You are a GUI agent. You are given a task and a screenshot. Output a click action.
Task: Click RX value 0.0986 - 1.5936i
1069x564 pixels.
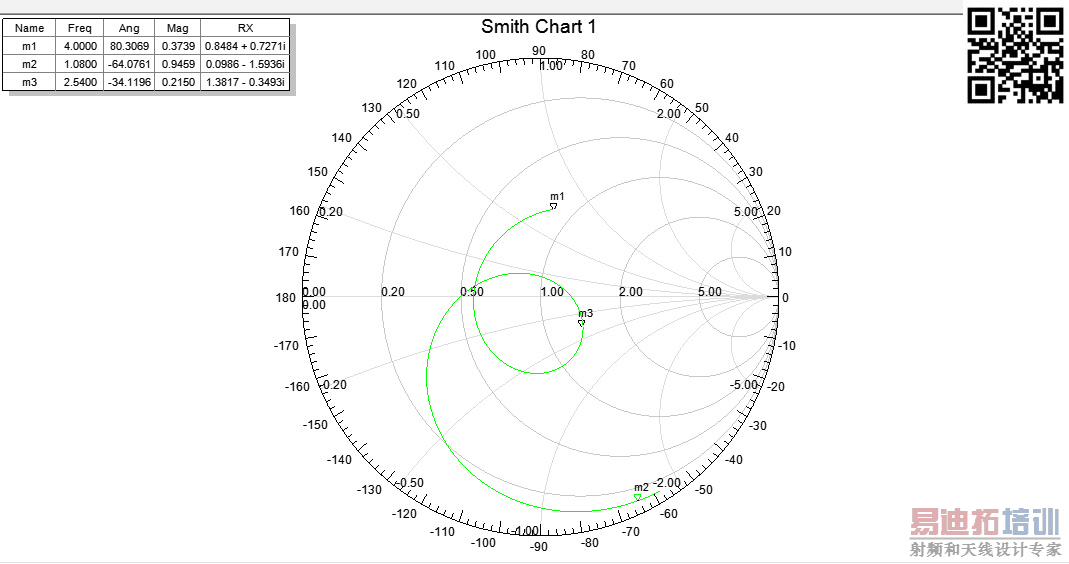[245, 64]
